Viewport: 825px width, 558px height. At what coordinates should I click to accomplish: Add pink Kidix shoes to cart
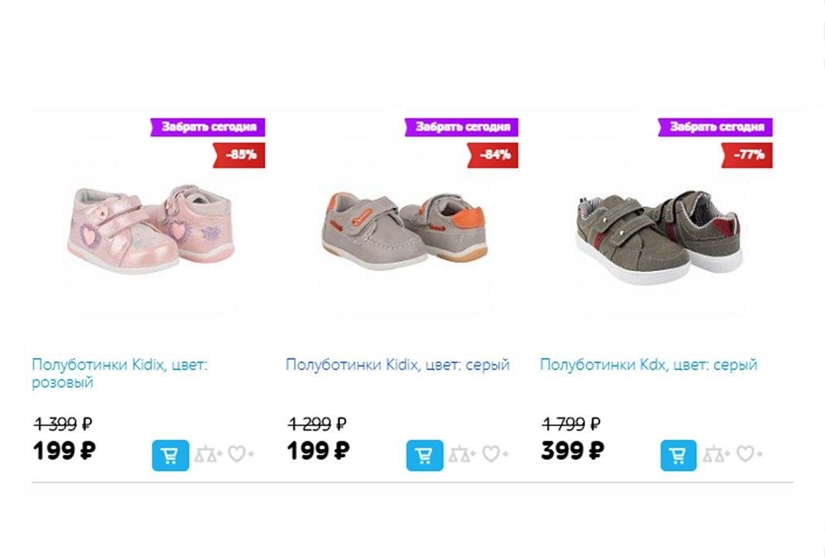[x=170, y=455]
